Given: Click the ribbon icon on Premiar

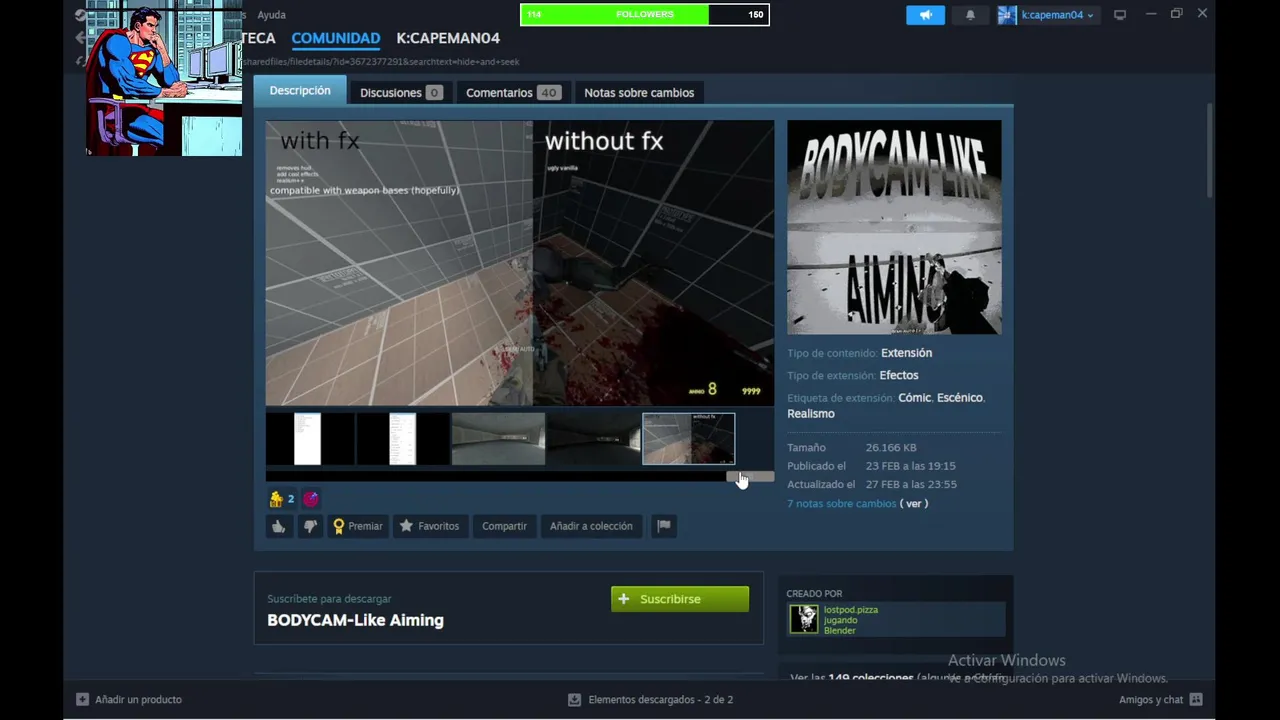Looking at the screenshot, I should pos(339,526).
